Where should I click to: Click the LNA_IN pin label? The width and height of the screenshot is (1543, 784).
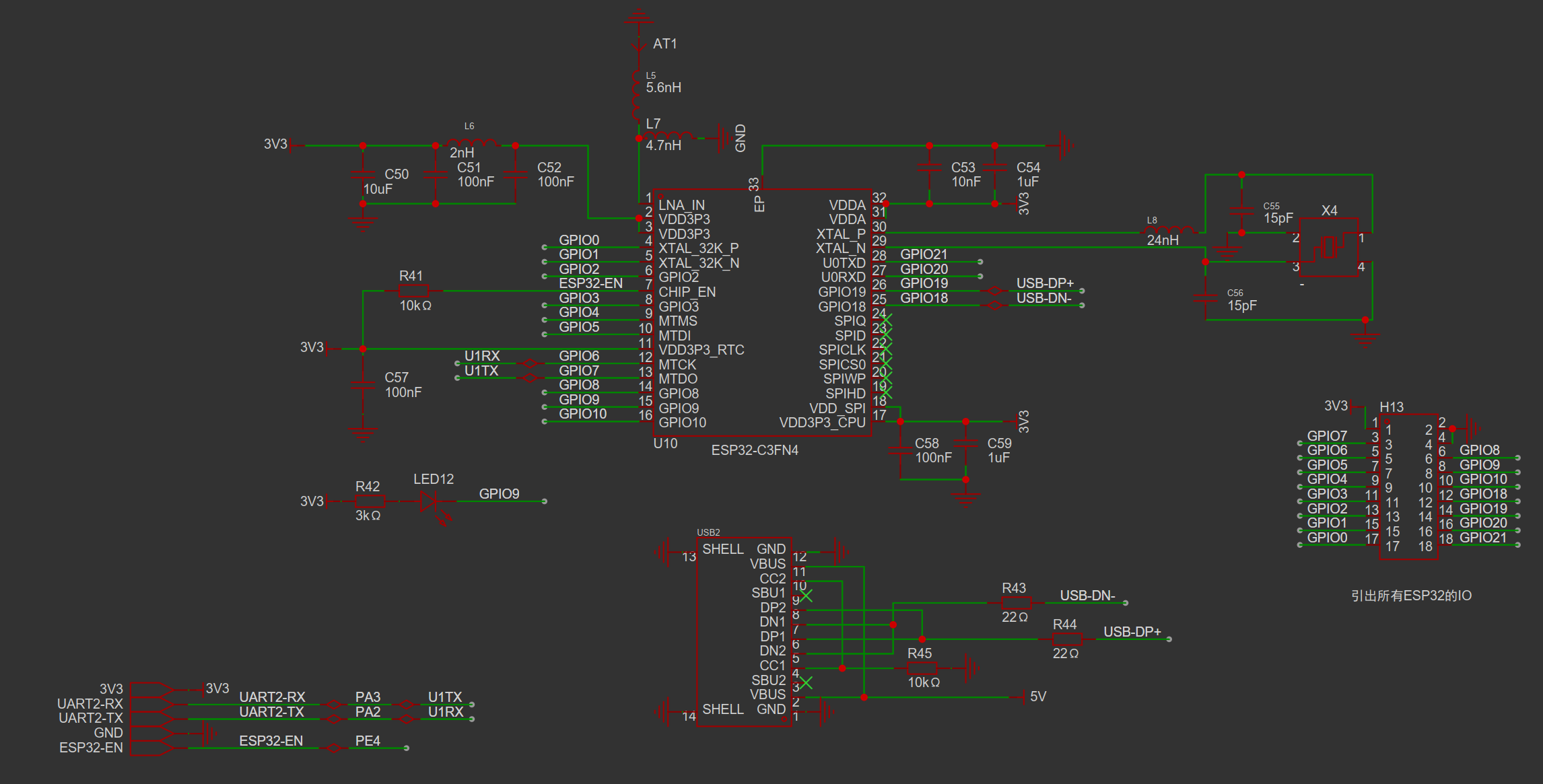pos(681,205)
